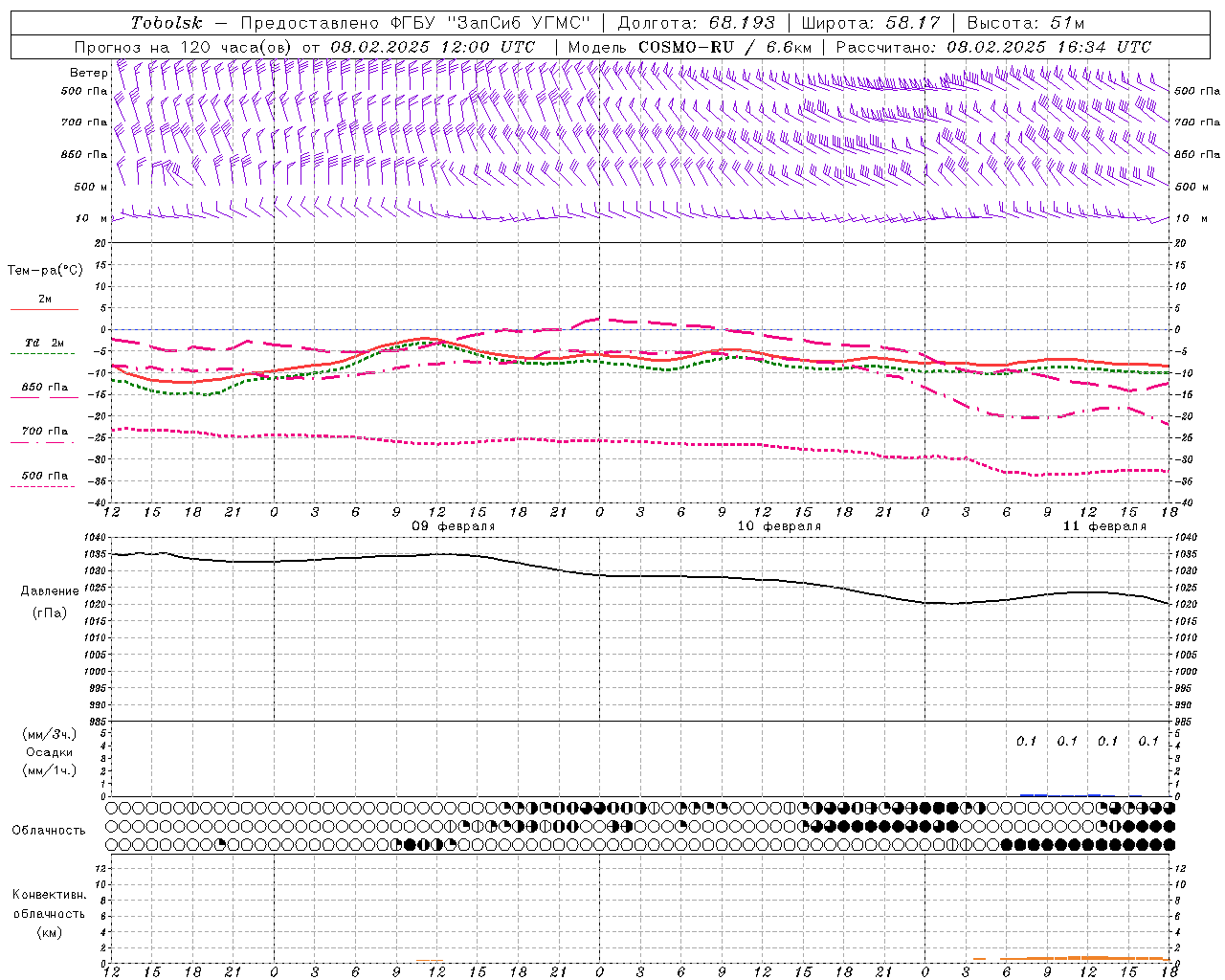This screenshot has width=1225, height=980.
Task: Click the 09 февраля date label
Action: point(454,526)
